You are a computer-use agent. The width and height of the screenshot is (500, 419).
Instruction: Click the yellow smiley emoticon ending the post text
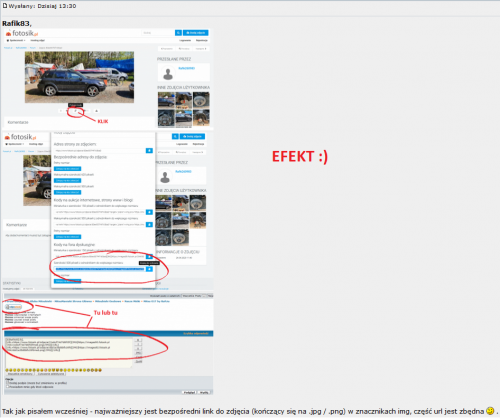click(490, 411)
